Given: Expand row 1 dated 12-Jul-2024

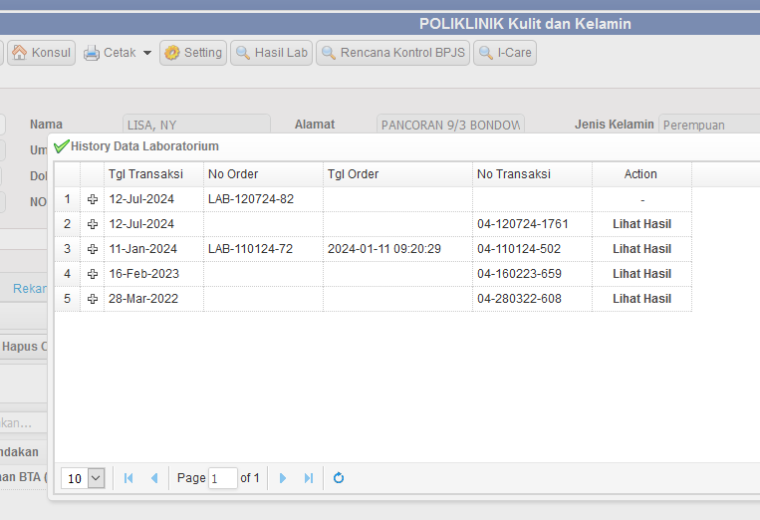Looking at the screenshot, I should click(93, 199).
